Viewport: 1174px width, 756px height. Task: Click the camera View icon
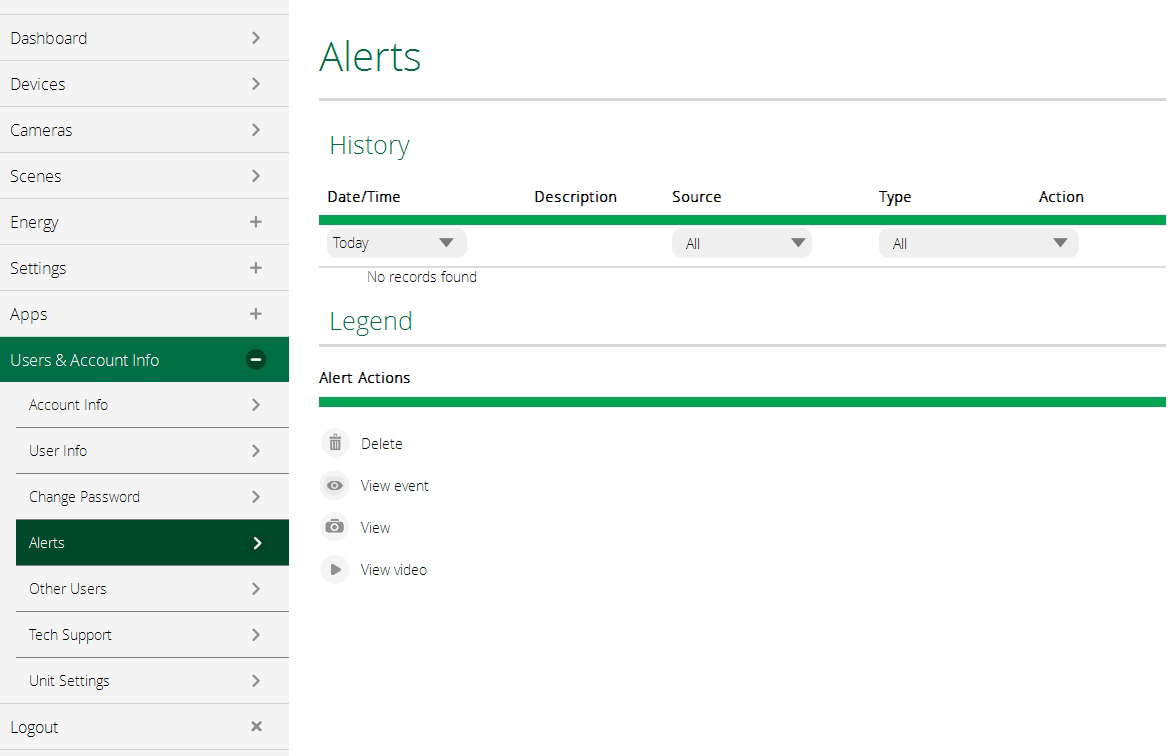[335, 527]
